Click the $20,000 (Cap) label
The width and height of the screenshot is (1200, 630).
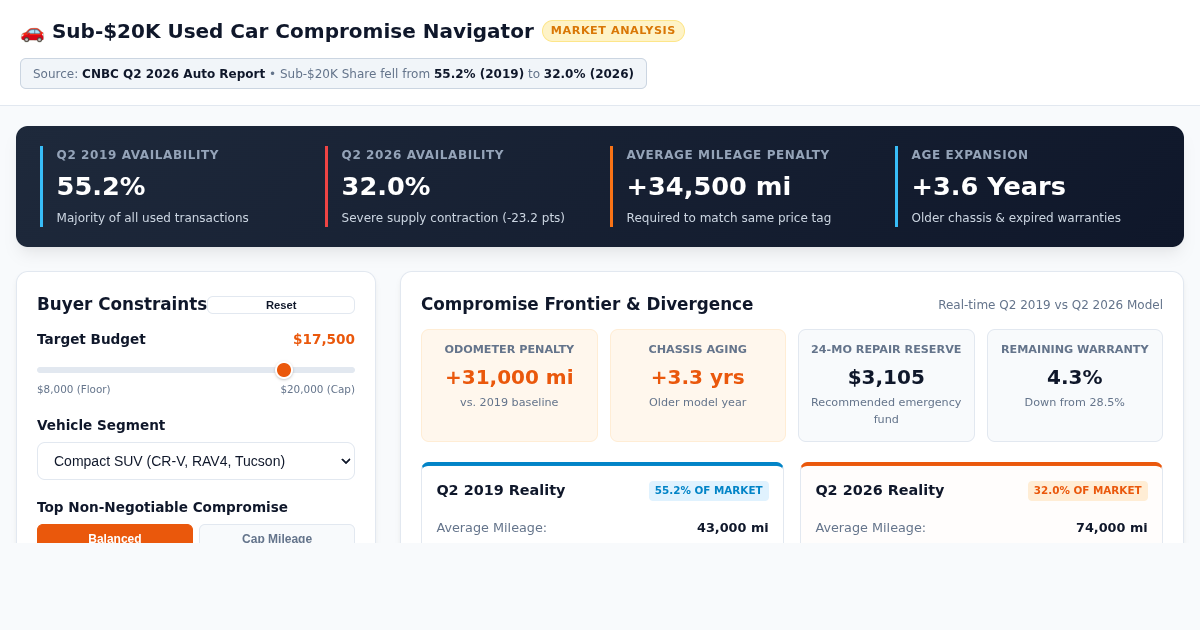click(x=318, y=389)
